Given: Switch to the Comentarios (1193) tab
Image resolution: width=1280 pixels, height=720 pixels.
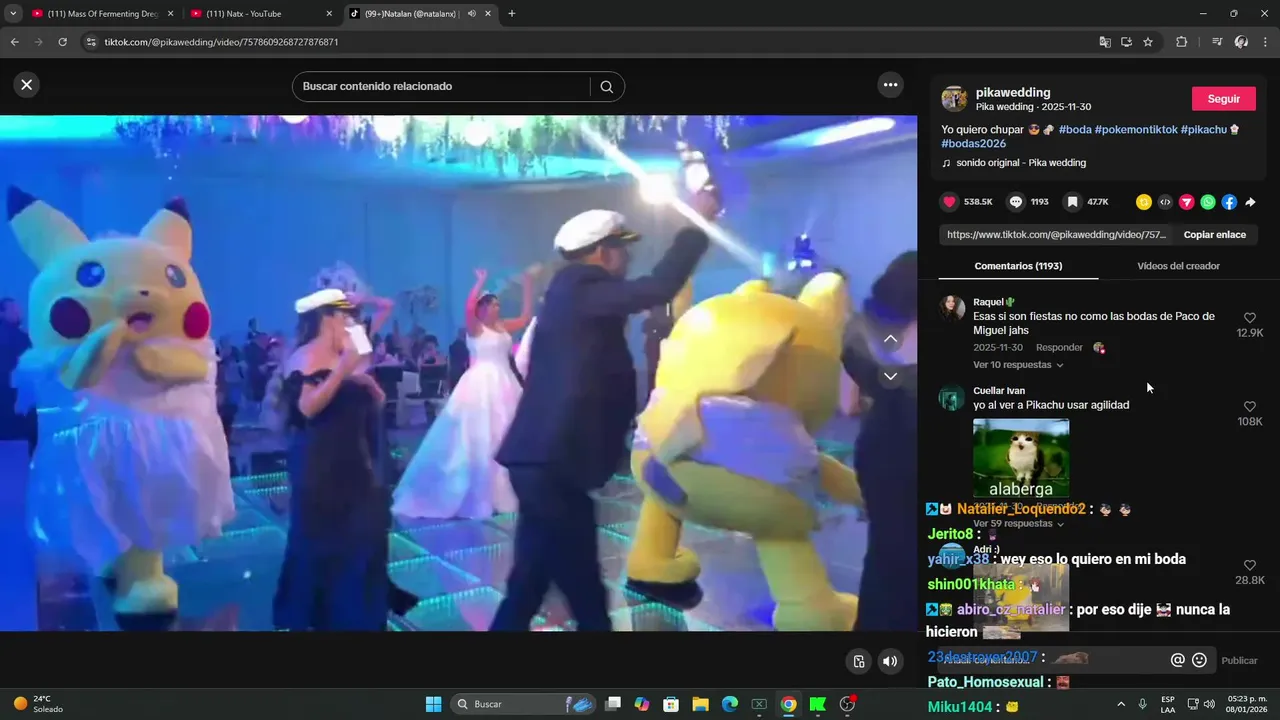Looking at the screenshot, I should [1018, 266].
